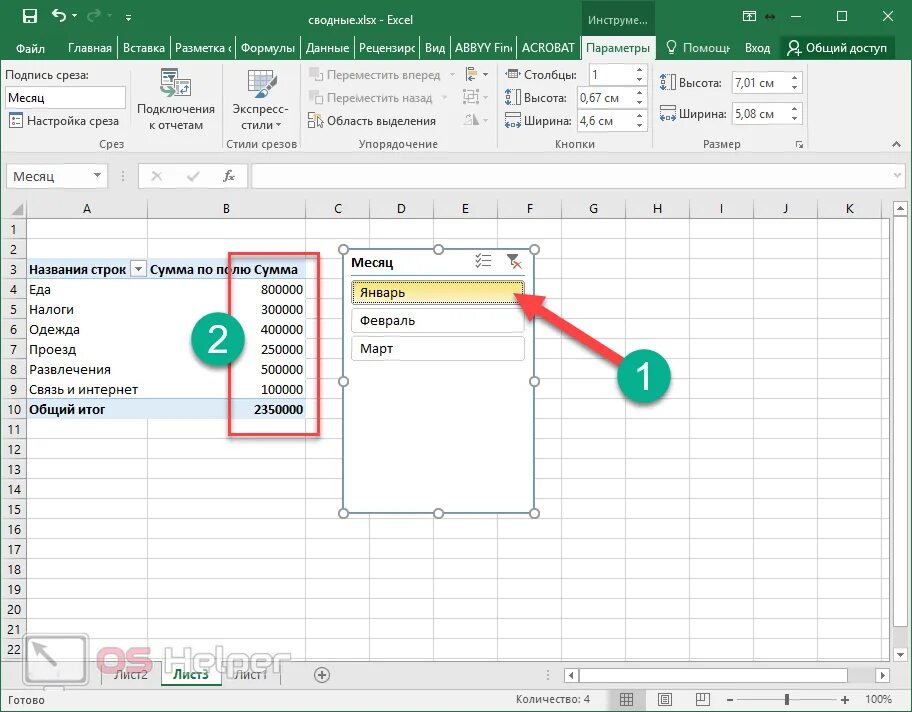Add a new sheet with plus icon
The width and height of the screenshot is (912, 712).
322,675
